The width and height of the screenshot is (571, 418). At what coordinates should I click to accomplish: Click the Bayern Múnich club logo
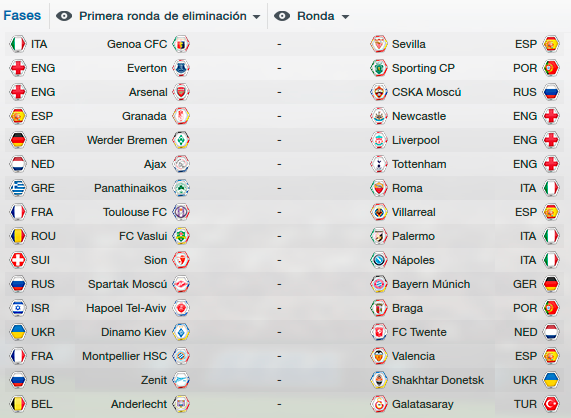tap(379, 284)
